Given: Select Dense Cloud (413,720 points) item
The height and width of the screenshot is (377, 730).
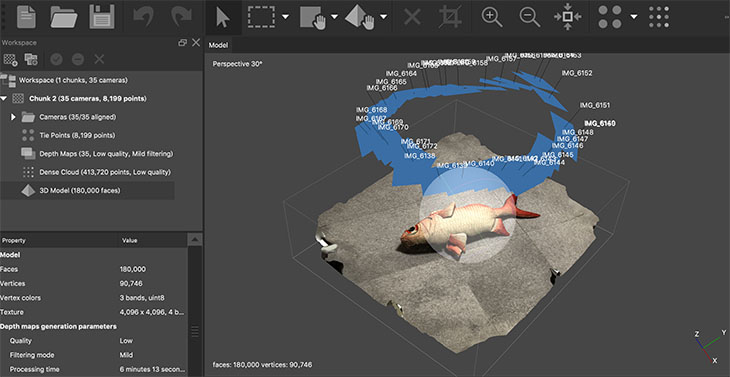Looking at the screenshot, I should [x=105, y=172].
